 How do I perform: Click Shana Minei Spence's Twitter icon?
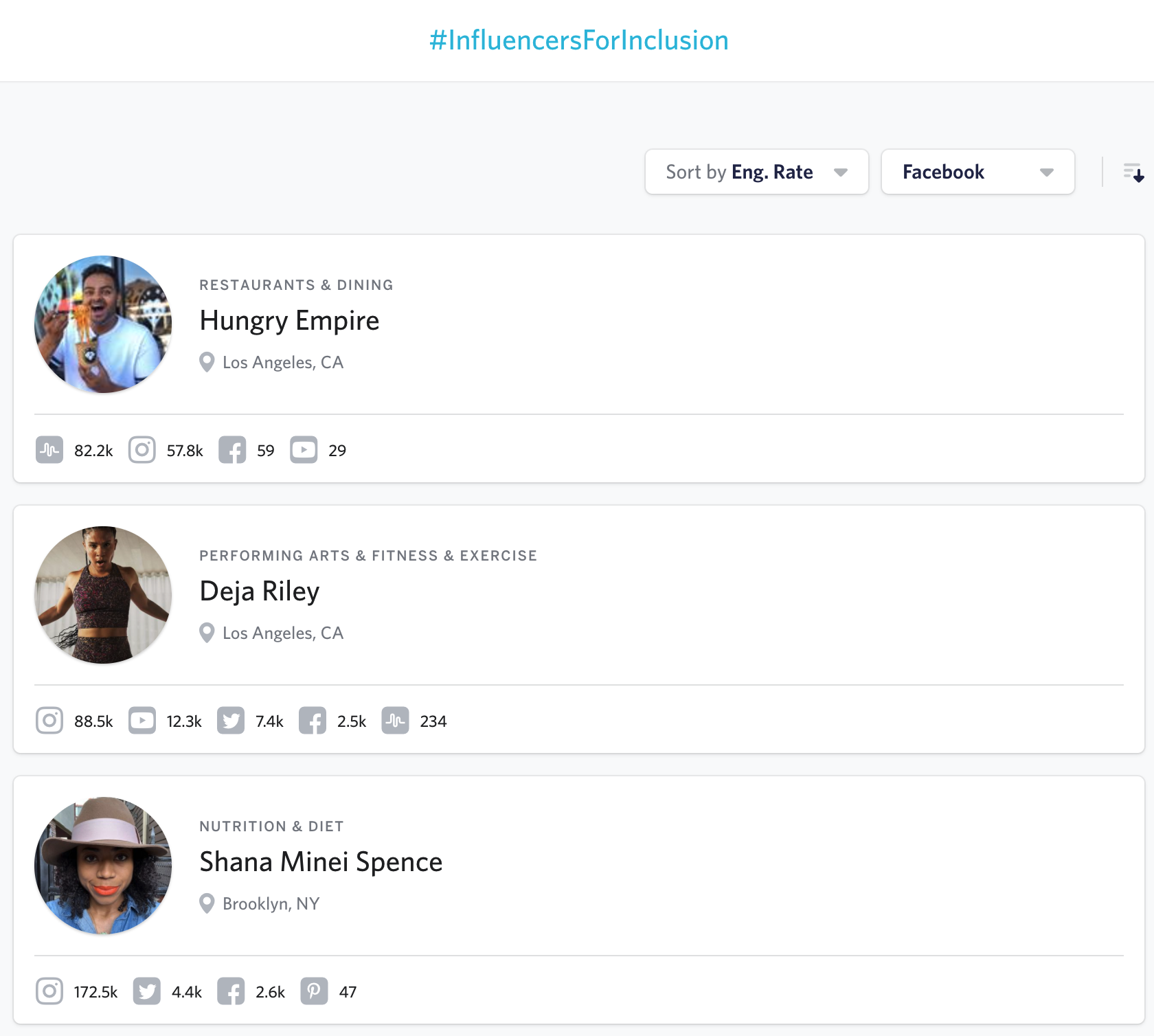click(x=147, y=991)
